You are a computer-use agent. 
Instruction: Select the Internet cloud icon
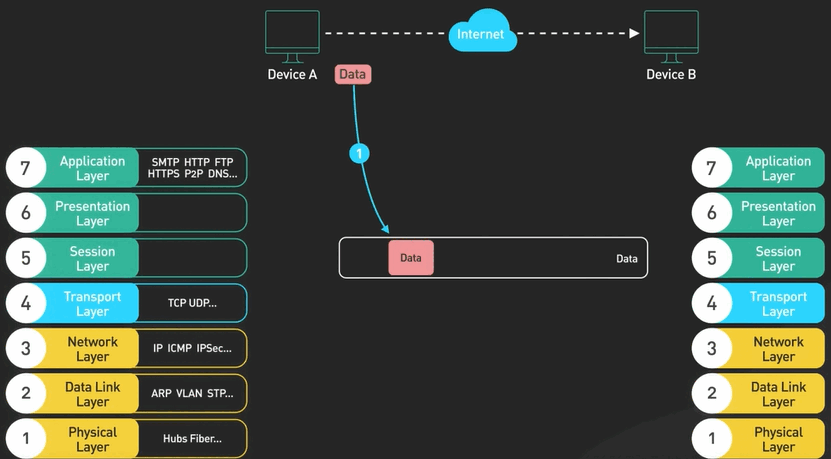pyautogui.click(x=482, y=34)
